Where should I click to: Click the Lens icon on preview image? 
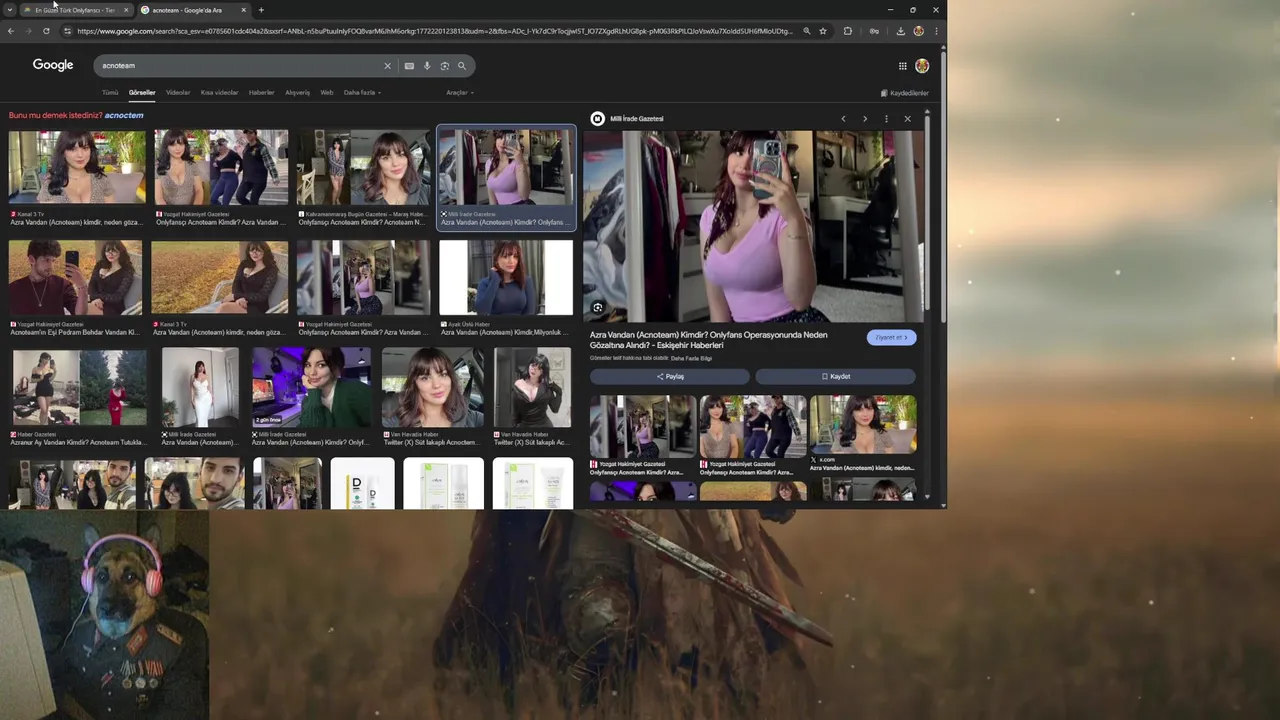[597, 308]
